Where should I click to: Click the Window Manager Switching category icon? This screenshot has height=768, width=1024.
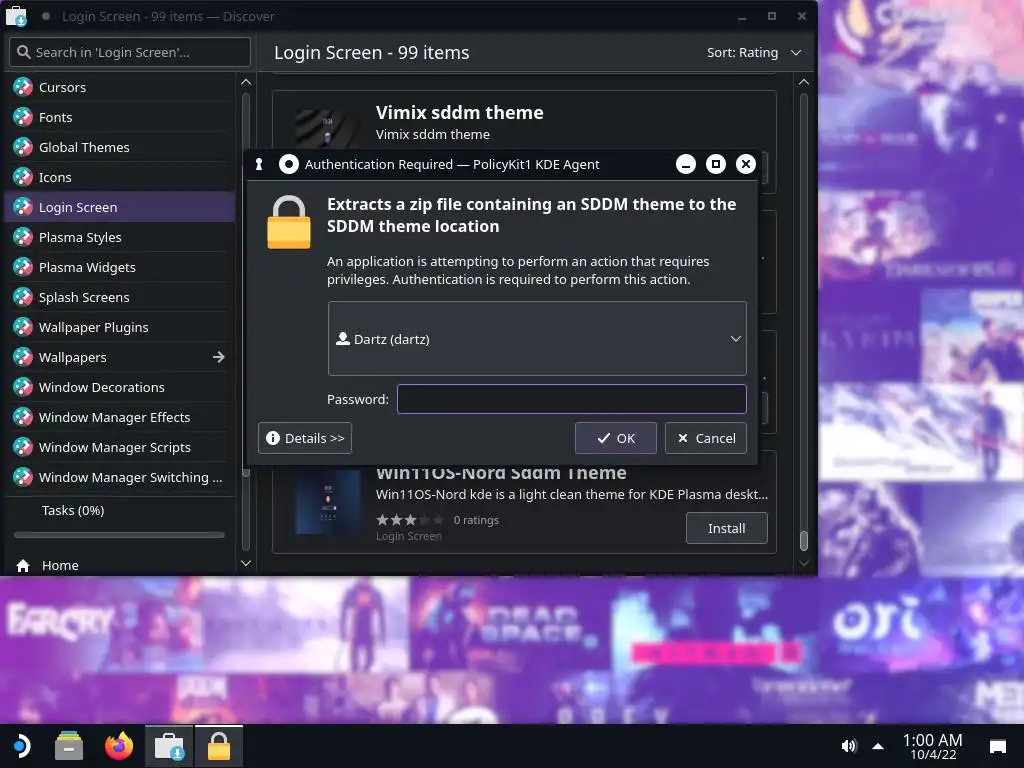point(23,477)
